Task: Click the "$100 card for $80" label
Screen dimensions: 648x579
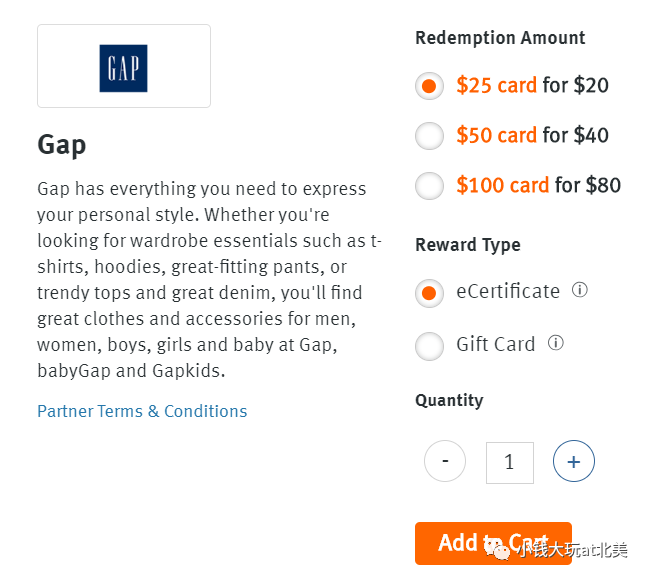Action: 538,185
